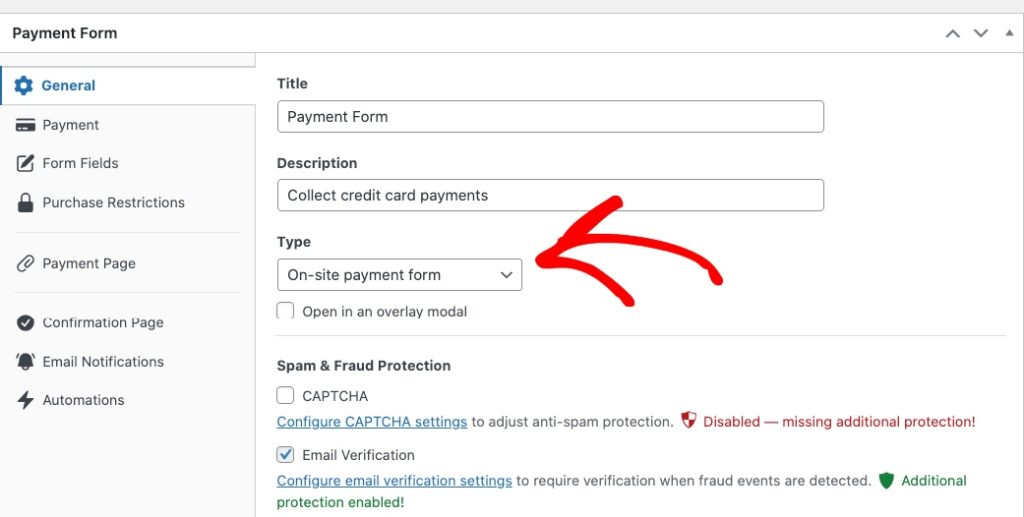Click the General gear icon
The height and width of the screenshot is (517, 1024).
click(24, 85)
